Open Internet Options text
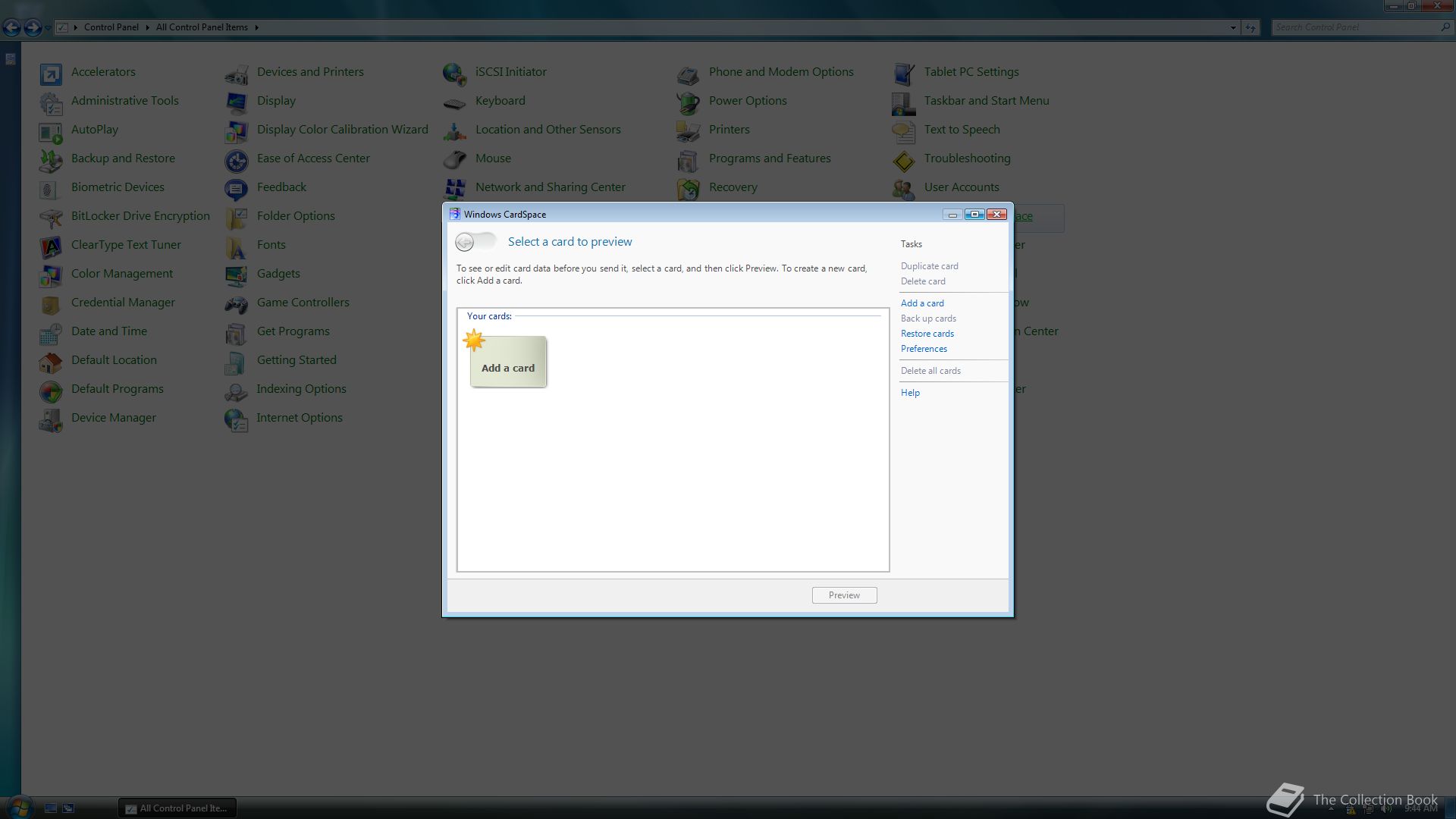Screen dimensions: 1456x819 click(x=300, y=418)
